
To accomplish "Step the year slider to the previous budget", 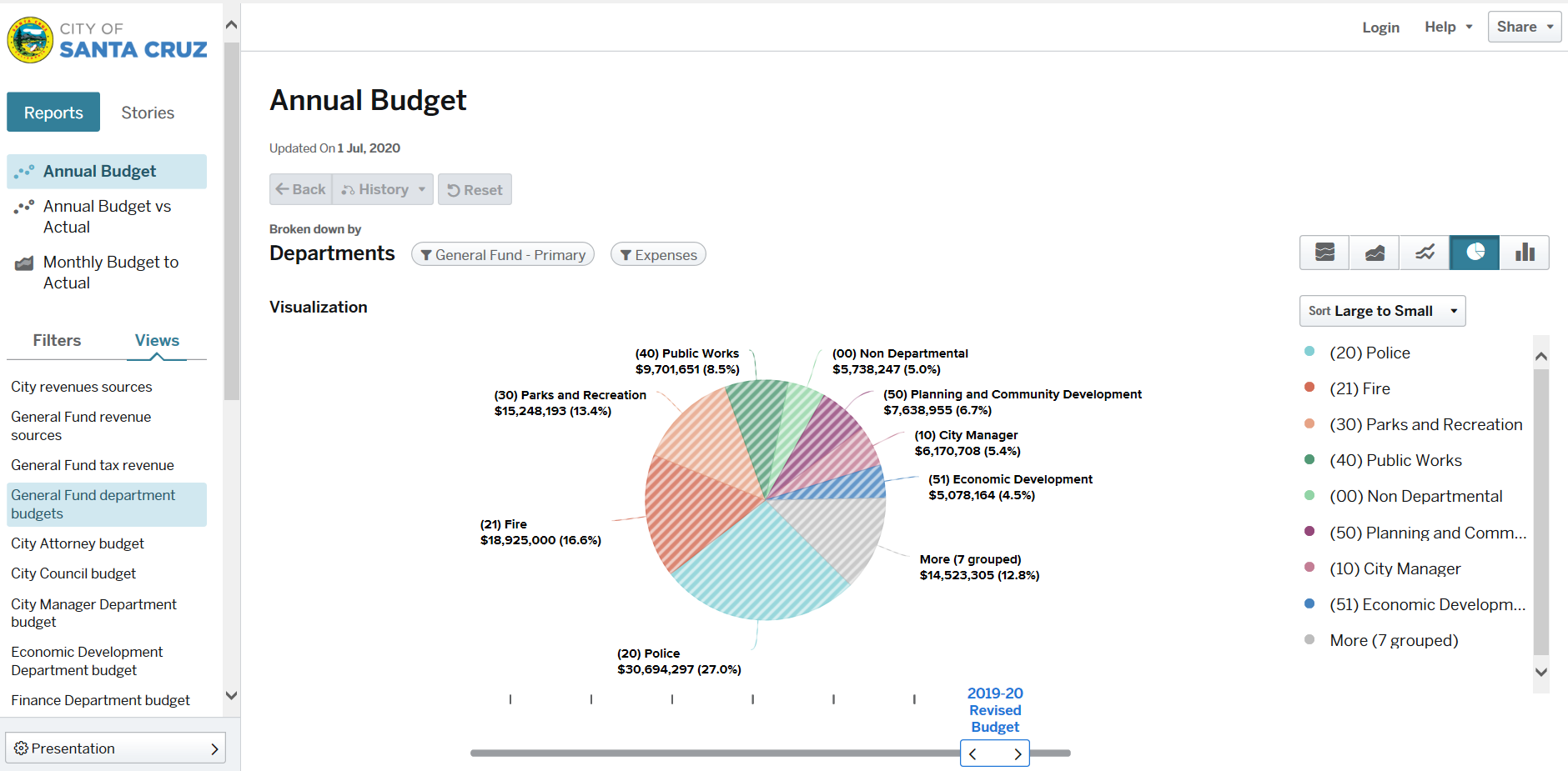I will pyautogui.click(x=973, y=753).
